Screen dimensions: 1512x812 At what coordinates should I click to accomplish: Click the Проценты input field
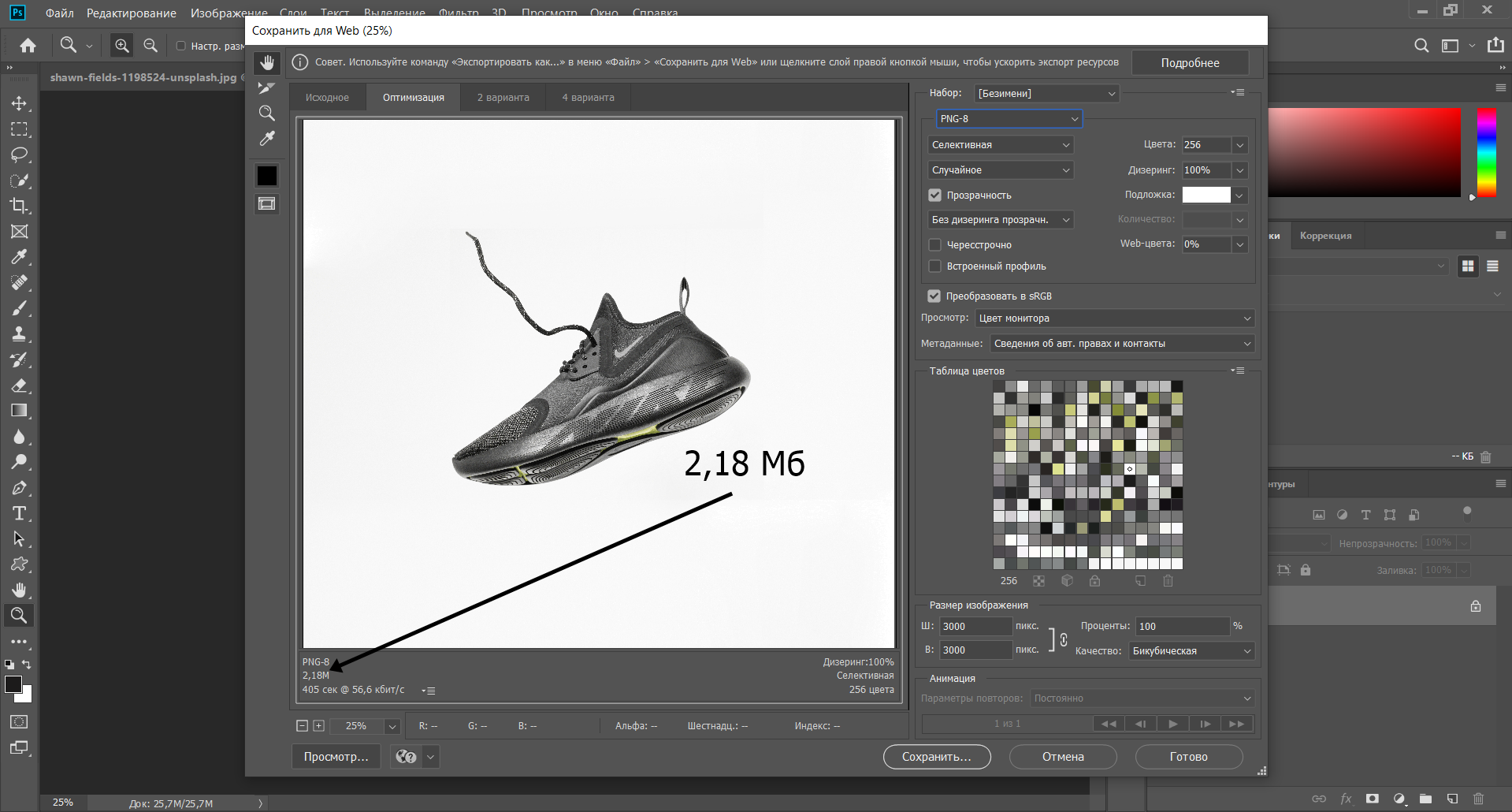pyautogui.click(x=1183, y=627)
